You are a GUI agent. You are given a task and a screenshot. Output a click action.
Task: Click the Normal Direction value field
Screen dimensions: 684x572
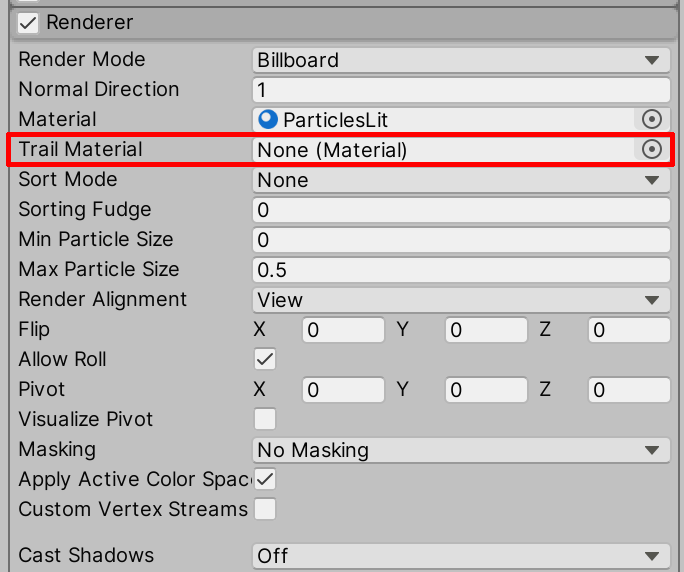460,90
